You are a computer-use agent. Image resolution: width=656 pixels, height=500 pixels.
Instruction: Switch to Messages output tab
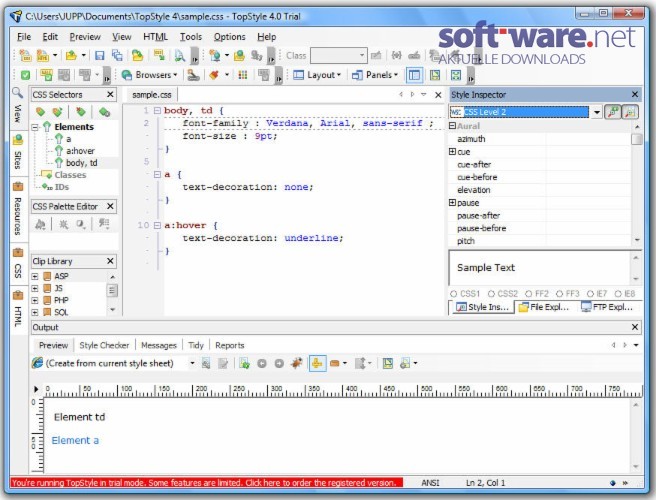(159, 345)
